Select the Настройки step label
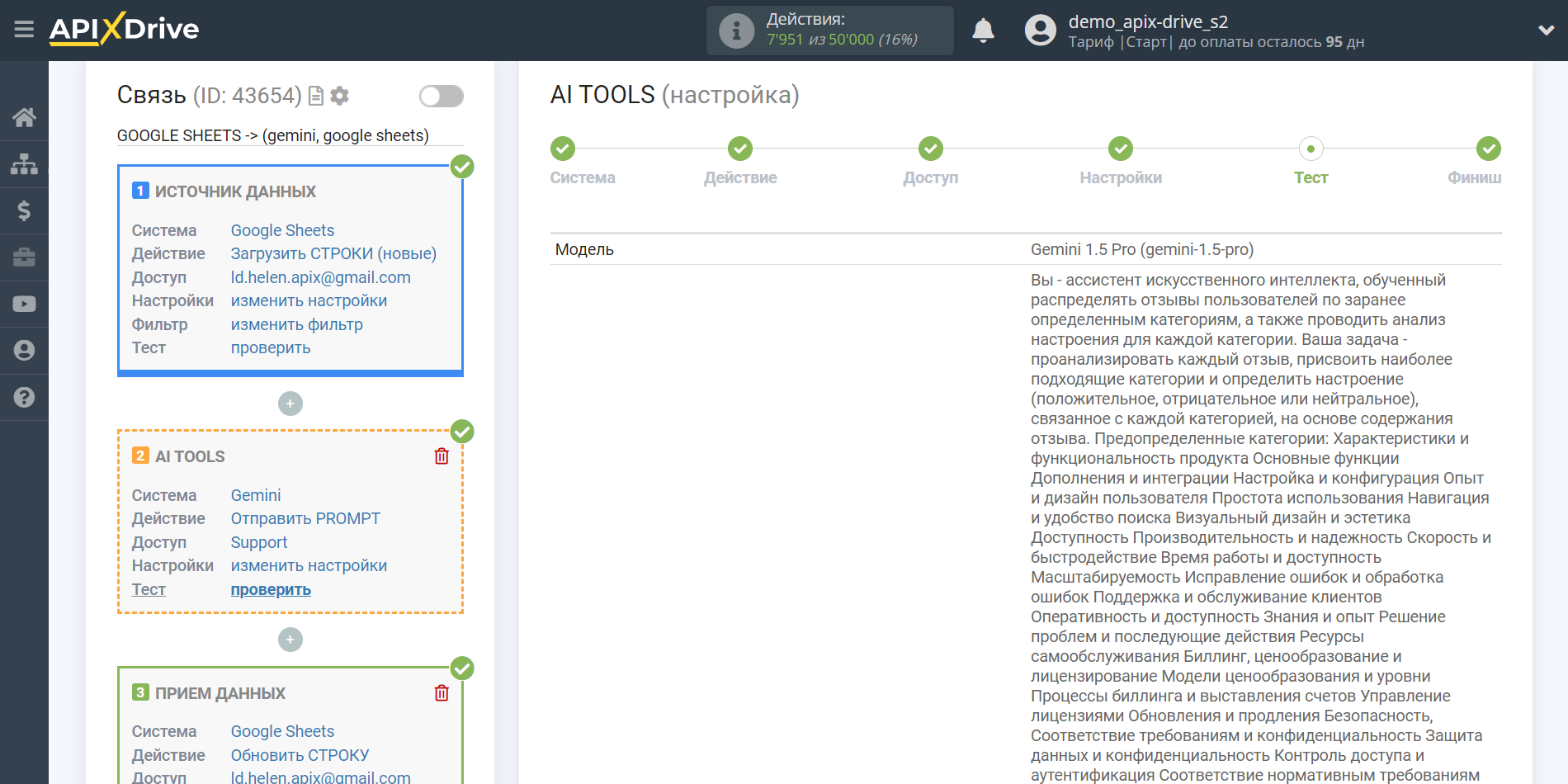Screen dimensions: 1568x784 (x=1121, y=177)
